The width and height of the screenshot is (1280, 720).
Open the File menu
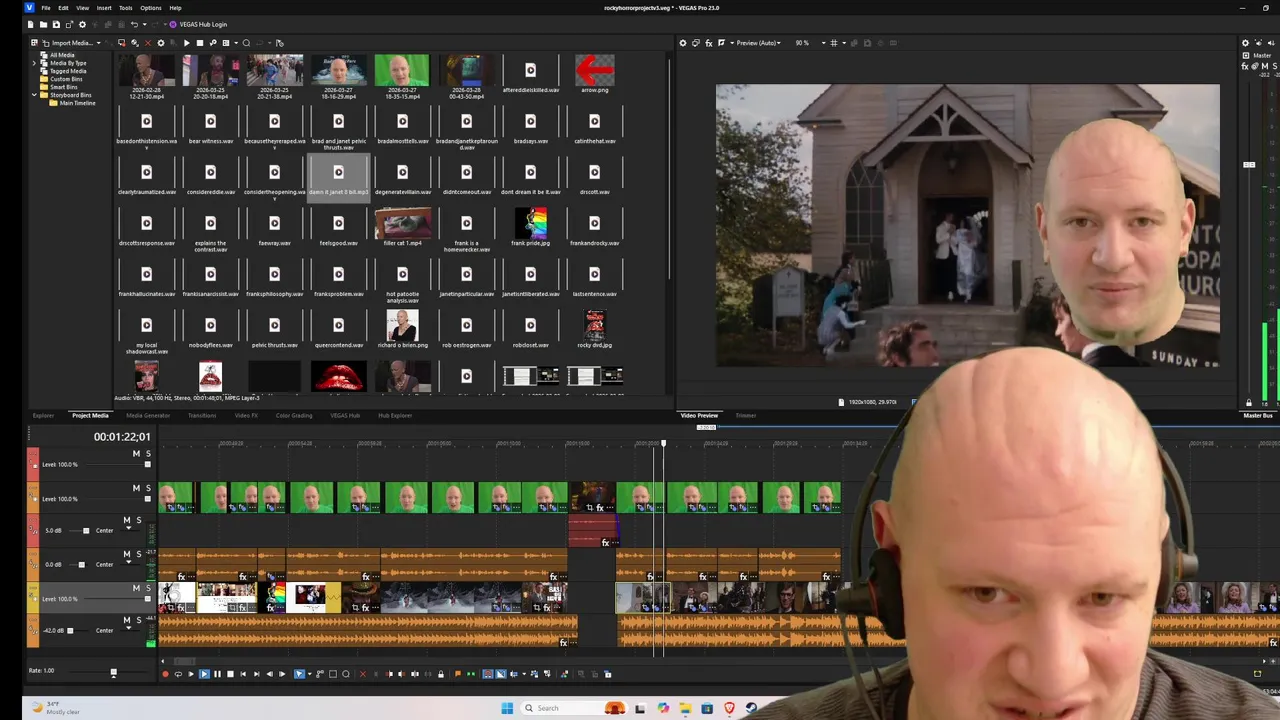click(46, 8)
